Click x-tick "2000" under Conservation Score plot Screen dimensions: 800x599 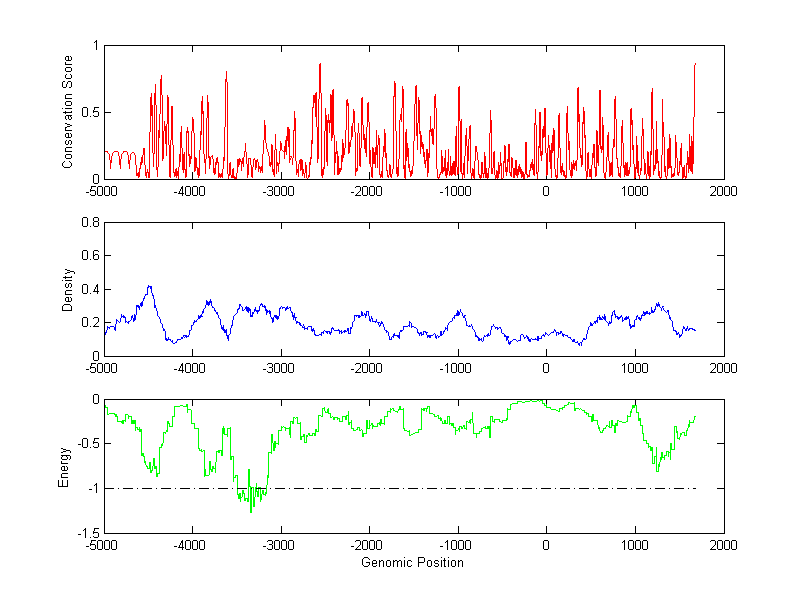(x=723, y=191)
